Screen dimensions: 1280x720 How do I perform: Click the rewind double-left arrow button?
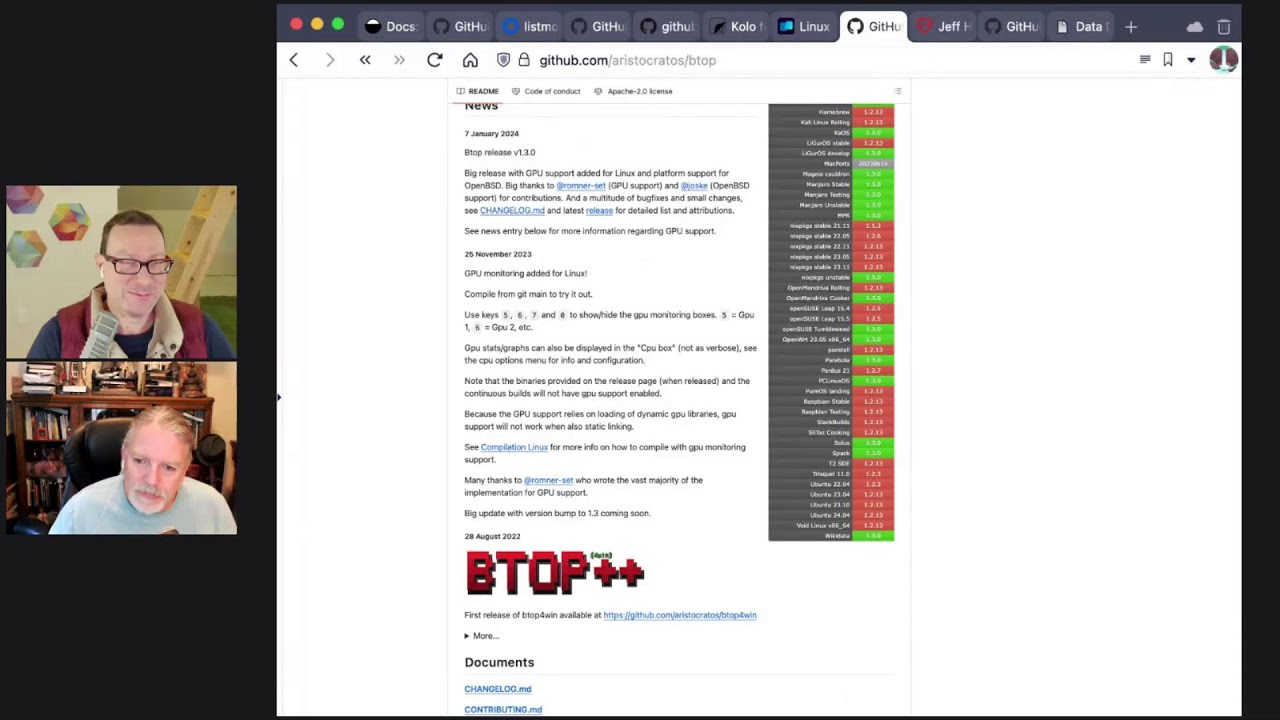(x=365, y=60)
